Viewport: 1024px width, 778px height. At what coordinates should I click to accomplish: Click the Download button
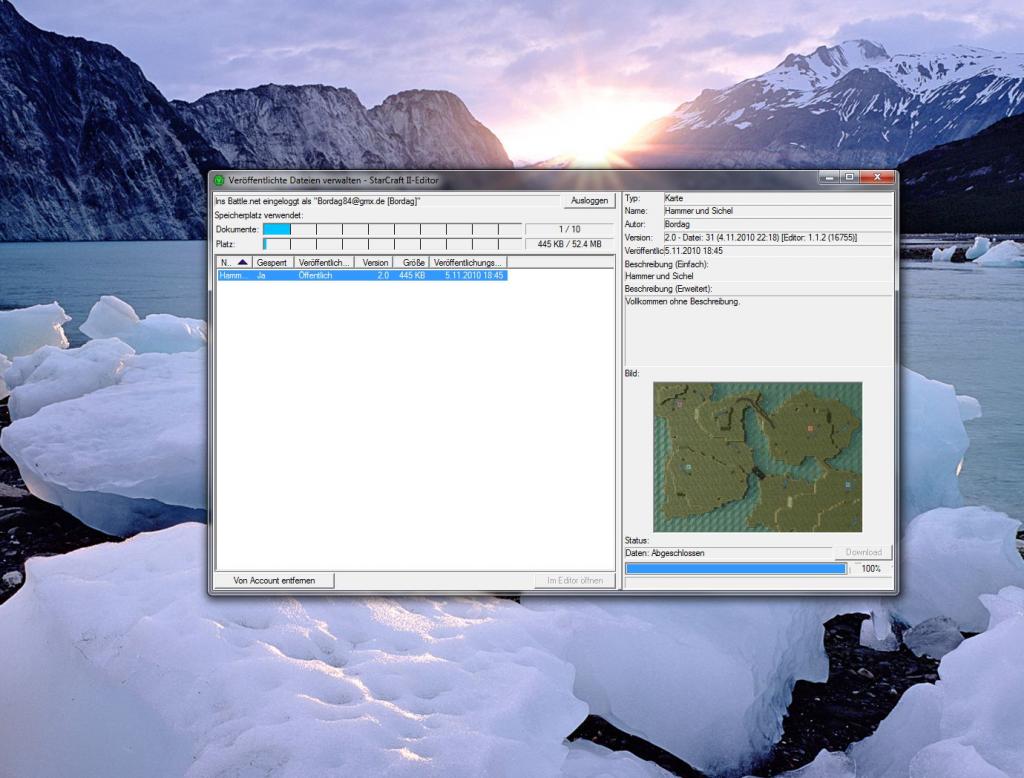(863, 552)
